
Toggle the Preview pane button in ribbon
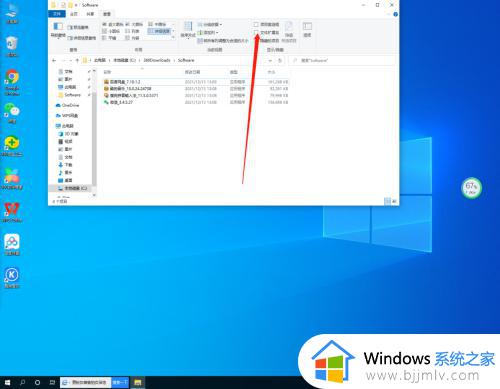[x=78, y=27]
